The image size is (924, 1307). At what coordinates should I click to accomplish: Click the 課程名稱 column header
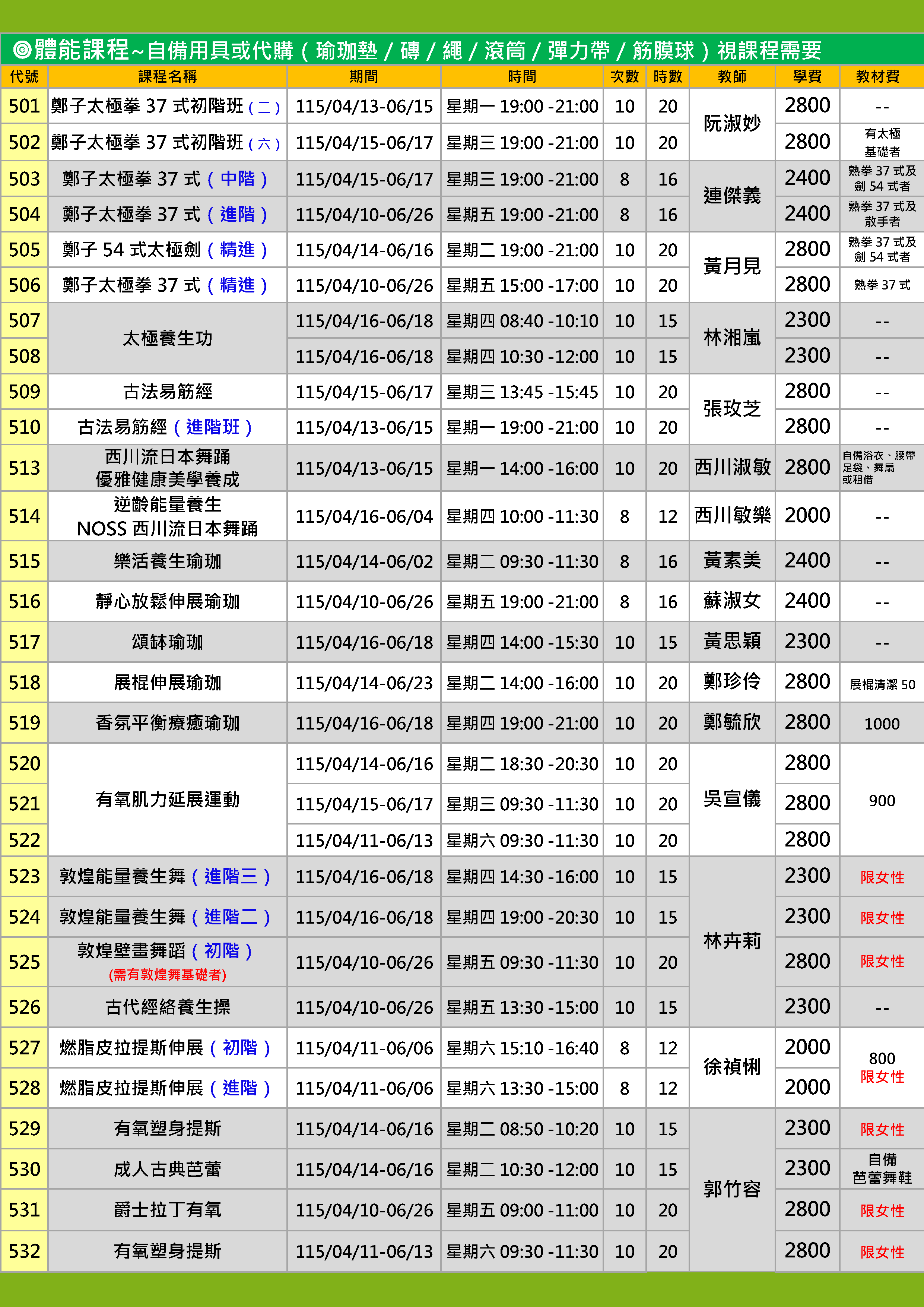167,76
